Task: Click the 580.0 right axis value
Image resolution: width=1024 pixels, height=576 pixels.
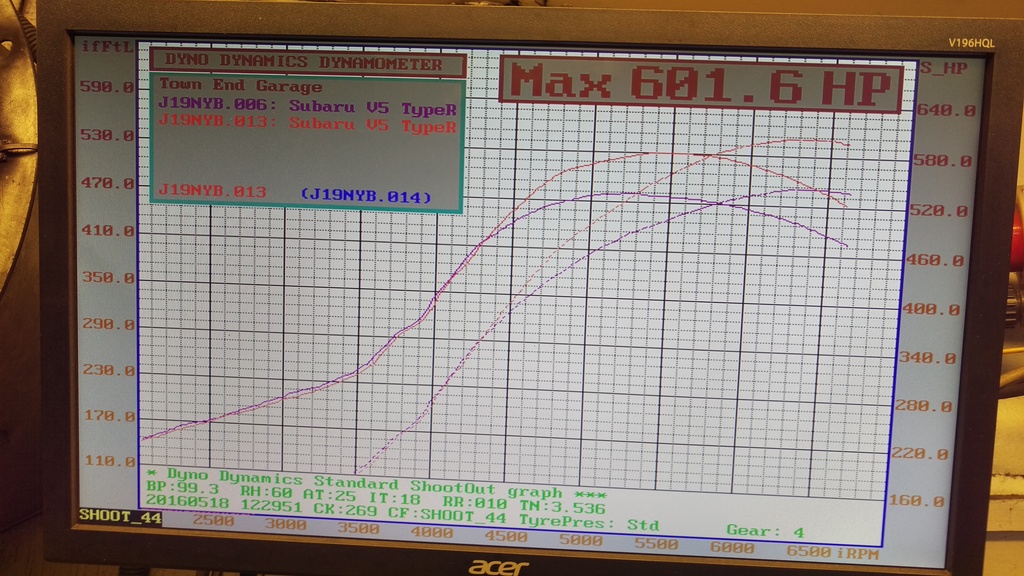Action: [942, 161]
